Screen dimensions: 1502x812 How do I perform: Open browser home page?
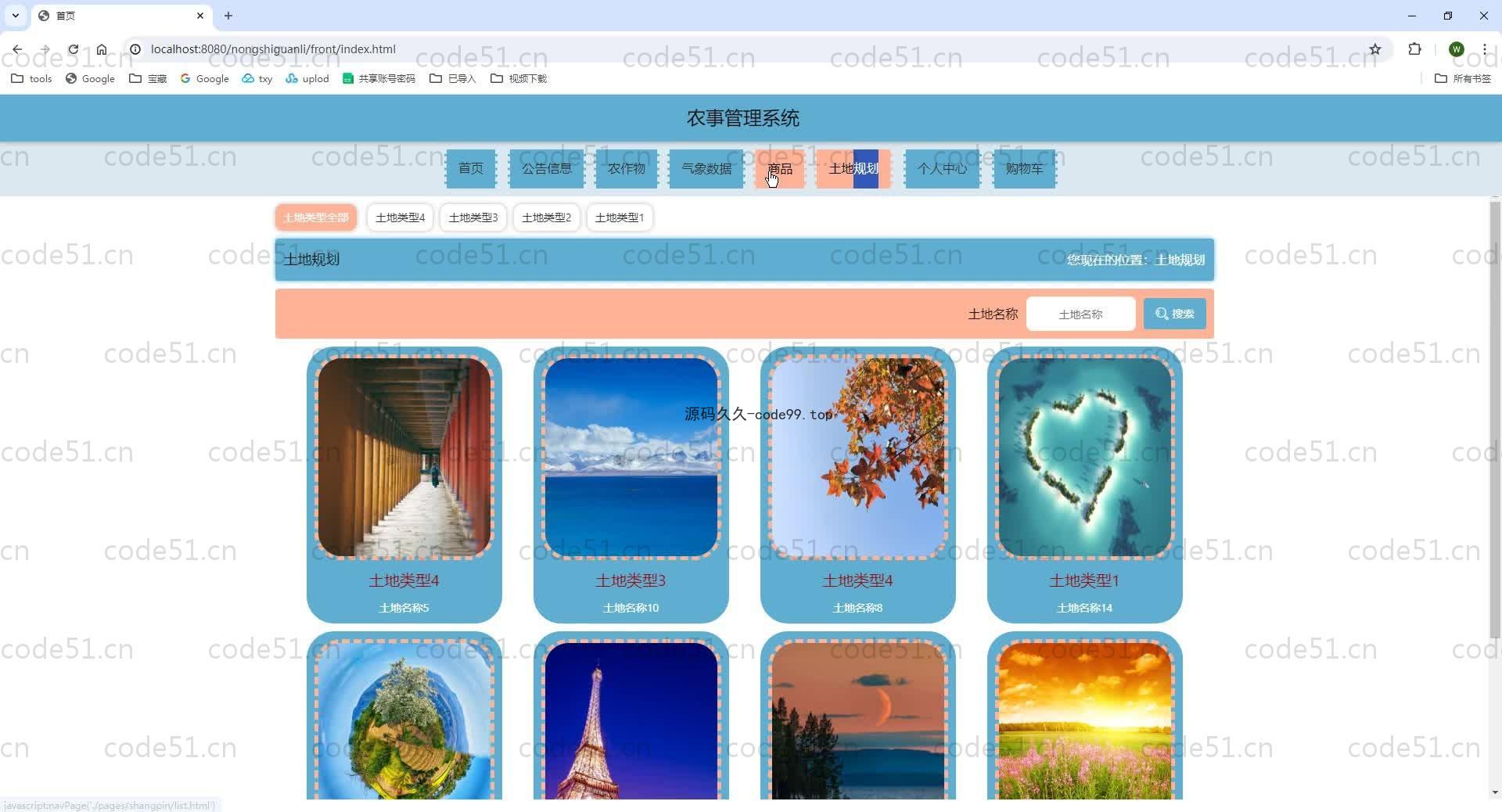[102, 49]
